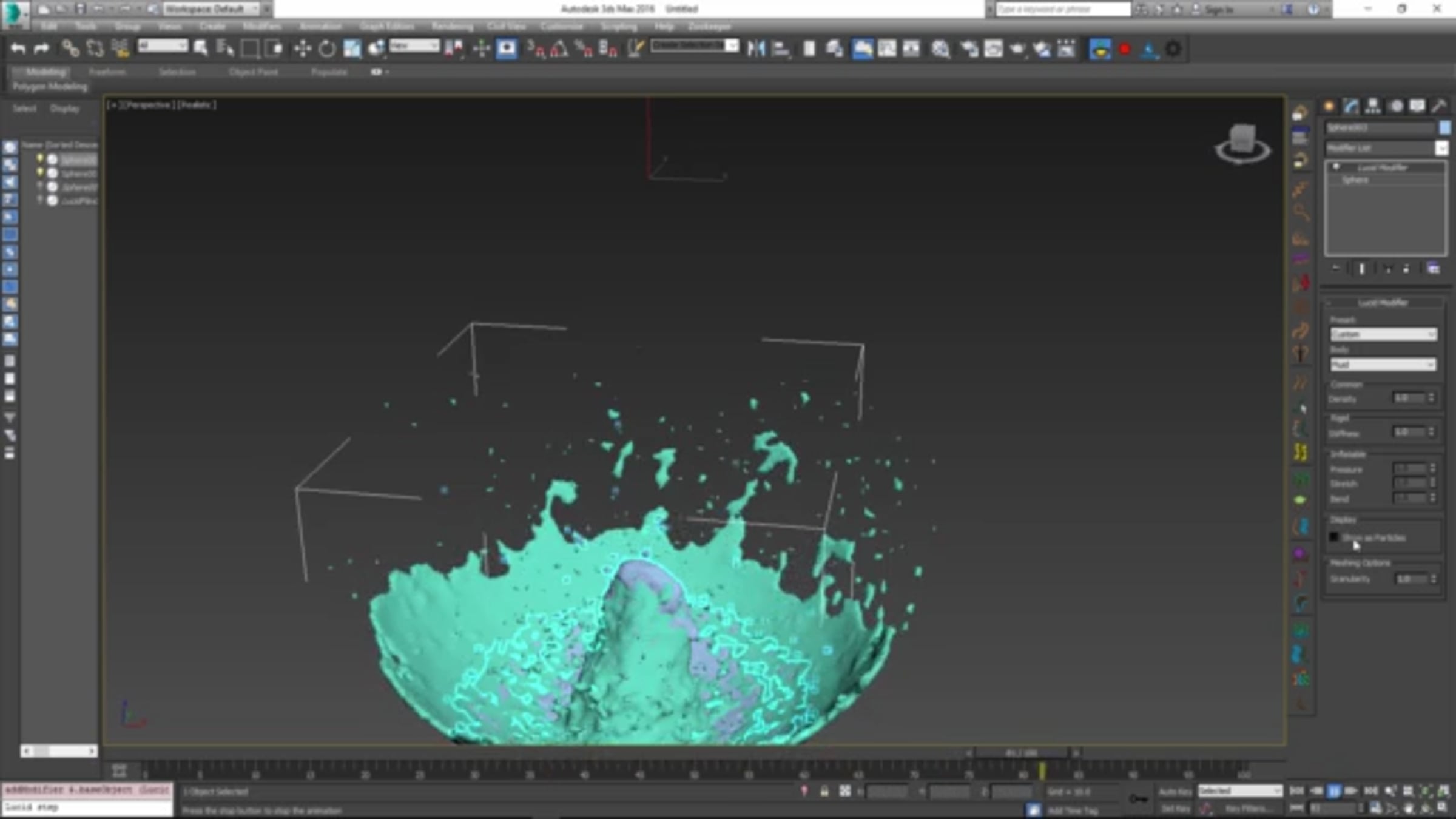Click the object color swatch beside name
The width and height of the screenshot is (1456, 819).
(1444, 127)
